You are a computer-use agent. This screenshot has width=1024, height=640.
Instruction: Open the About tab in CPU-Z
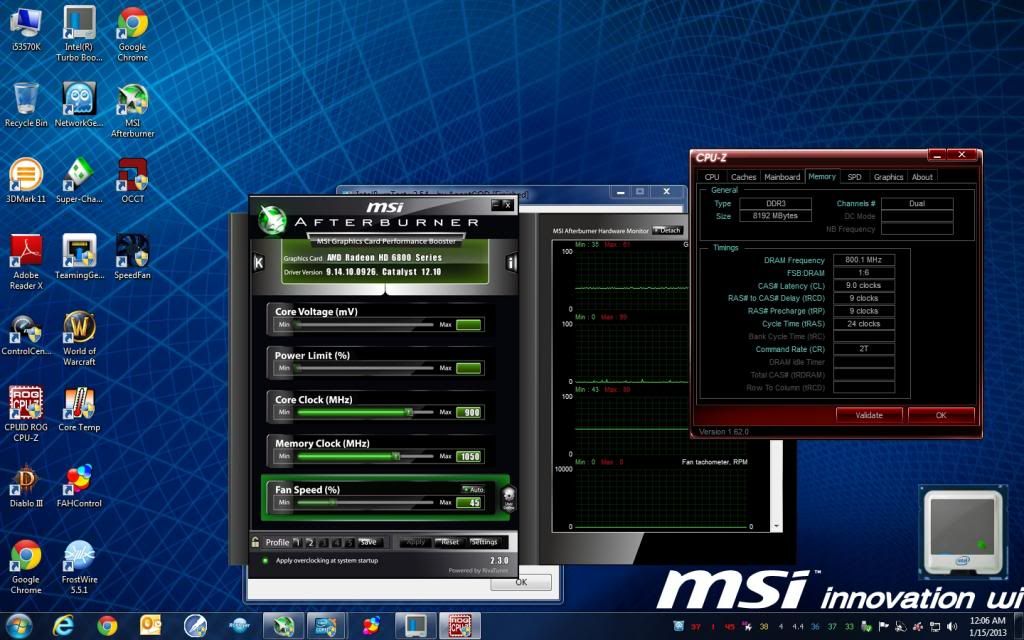922,177
